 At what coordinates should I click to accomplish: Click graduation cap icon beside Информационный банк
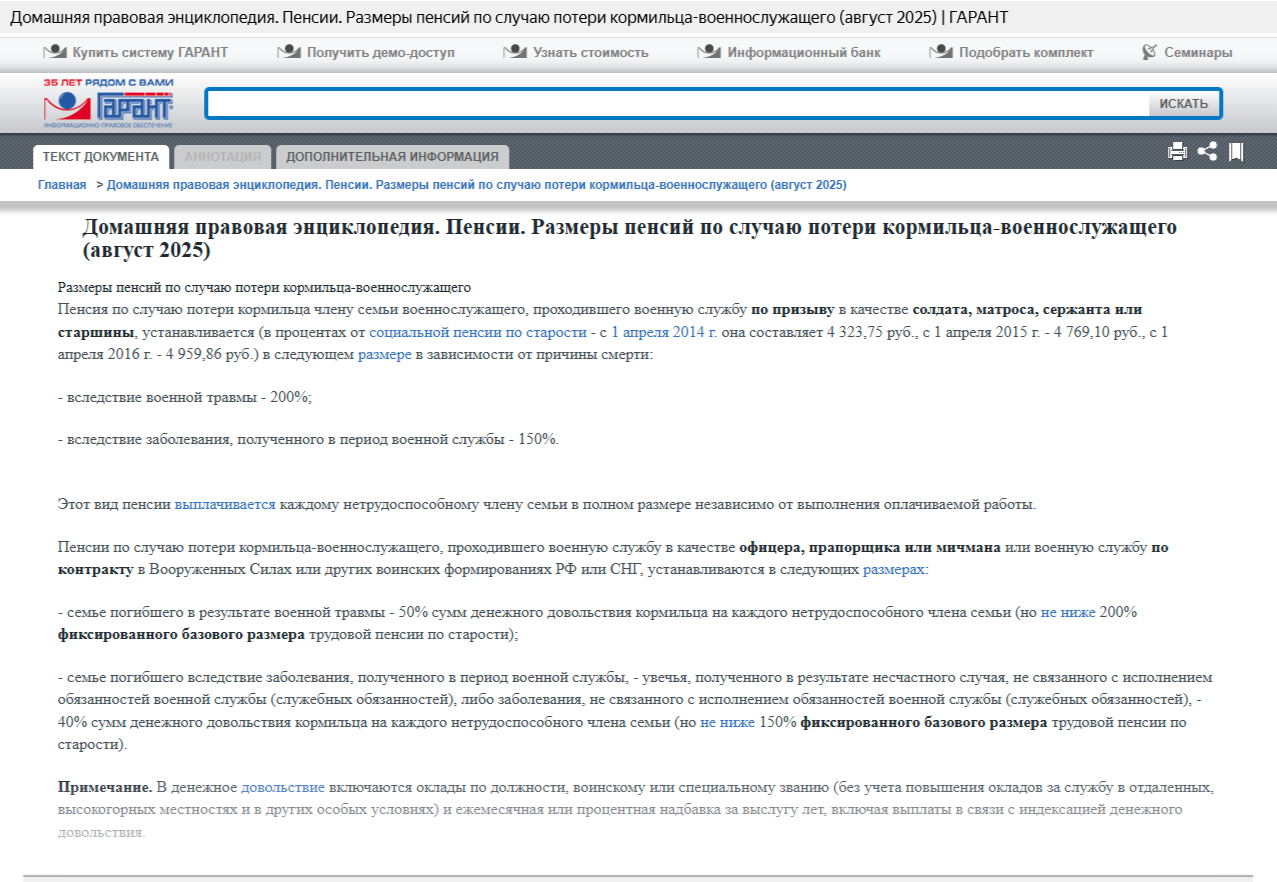[709, 52]
